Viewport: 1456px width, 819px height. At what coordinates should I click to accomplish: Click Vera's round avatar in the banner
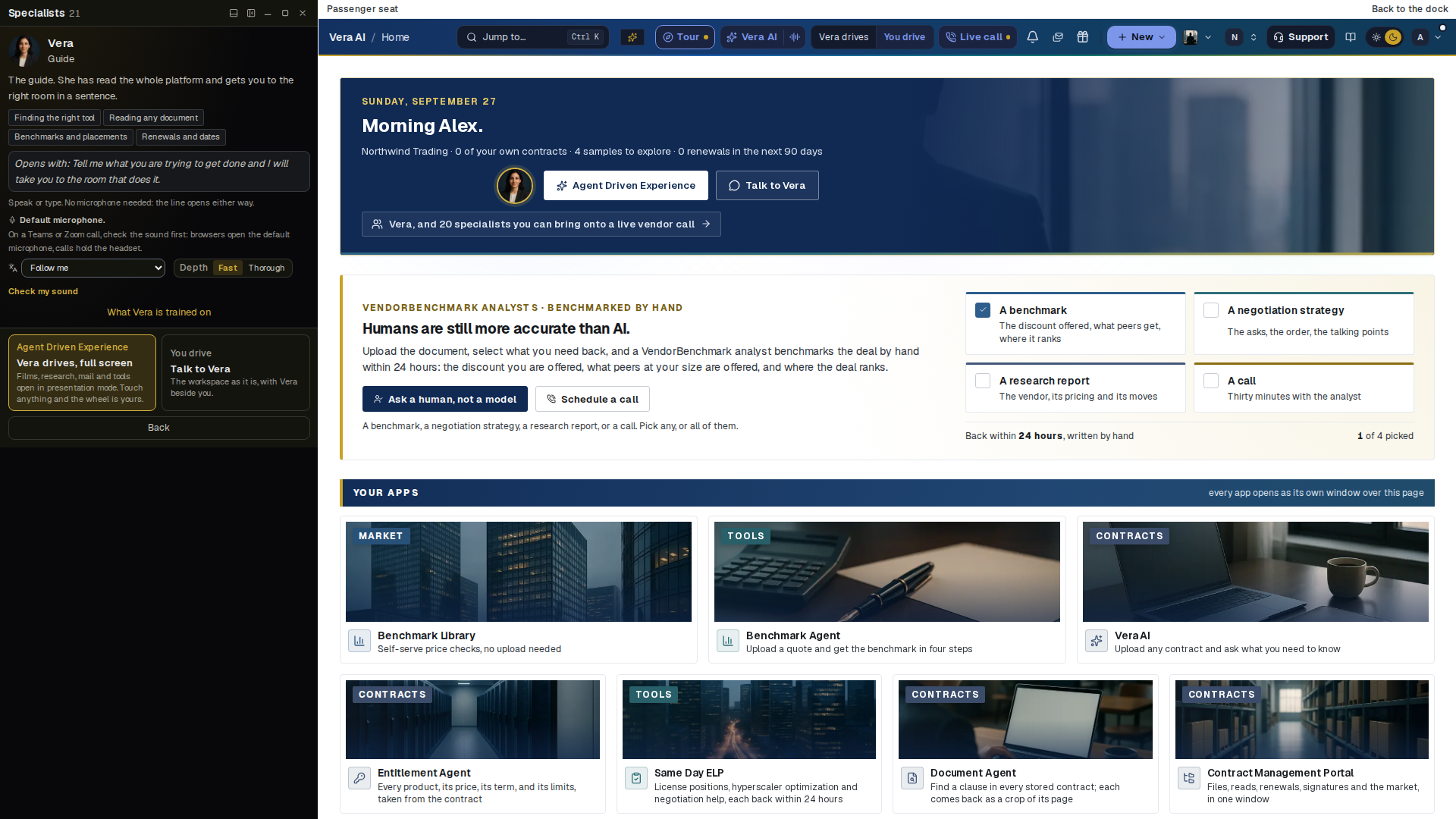coord(515,186)
